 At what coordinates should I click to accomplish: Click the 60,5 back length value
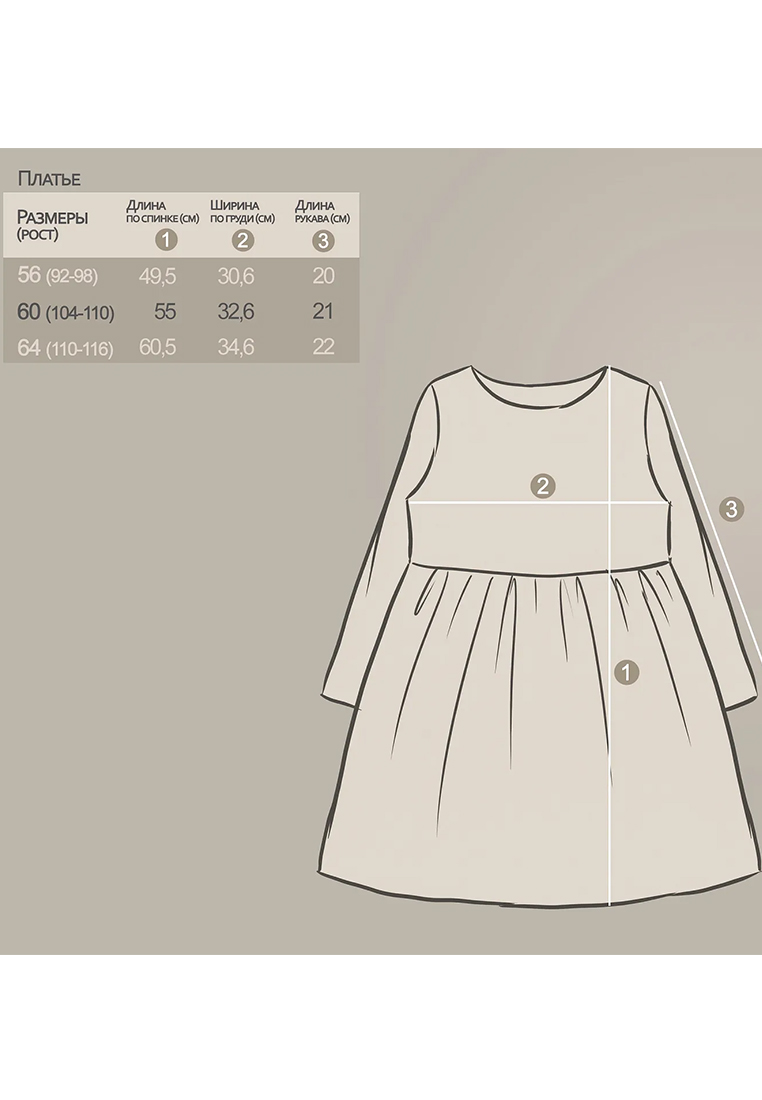[x=156, y=348]
